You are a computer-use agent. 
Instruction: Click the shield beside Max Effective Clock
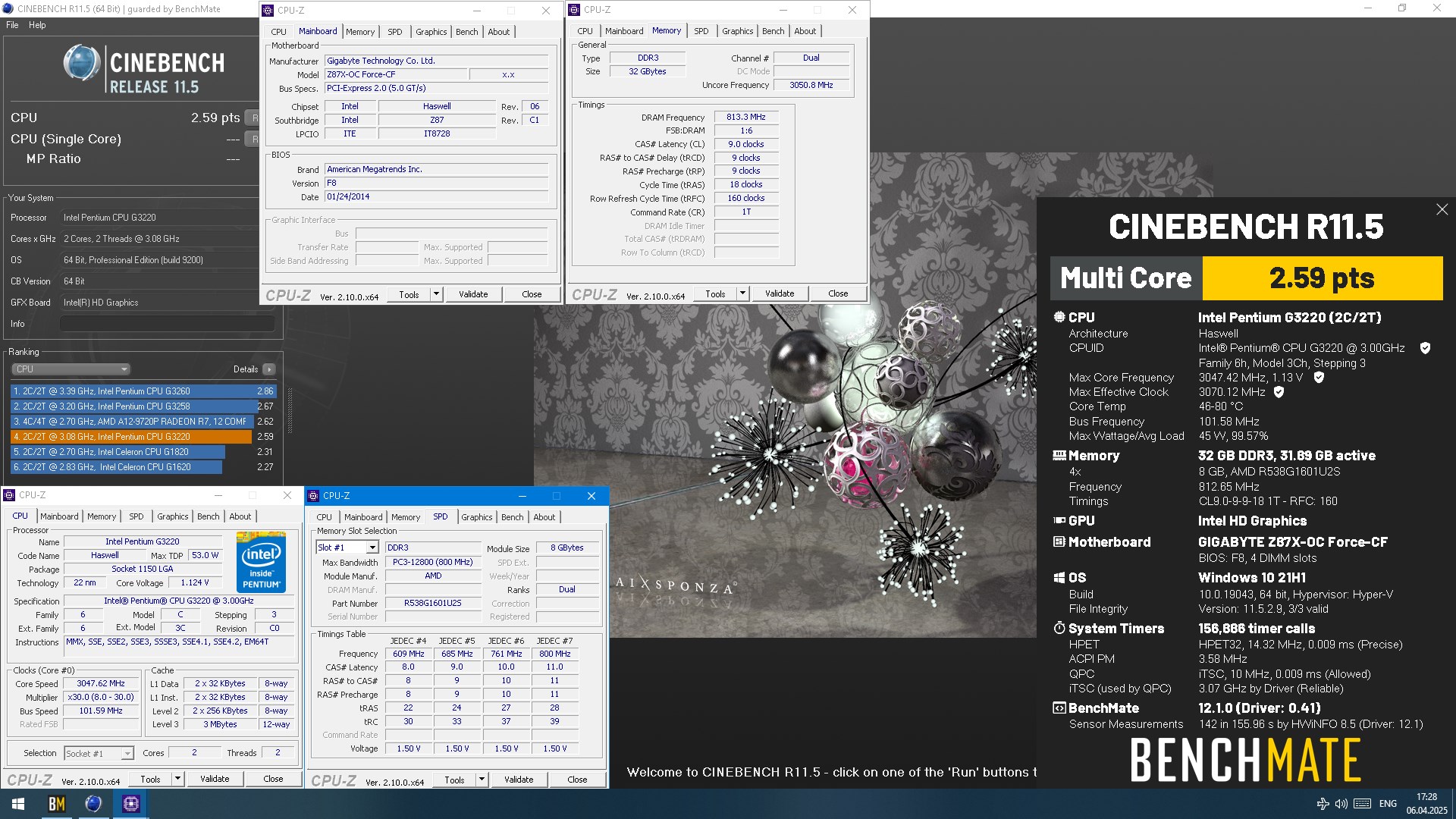[x=1279, y=392]
